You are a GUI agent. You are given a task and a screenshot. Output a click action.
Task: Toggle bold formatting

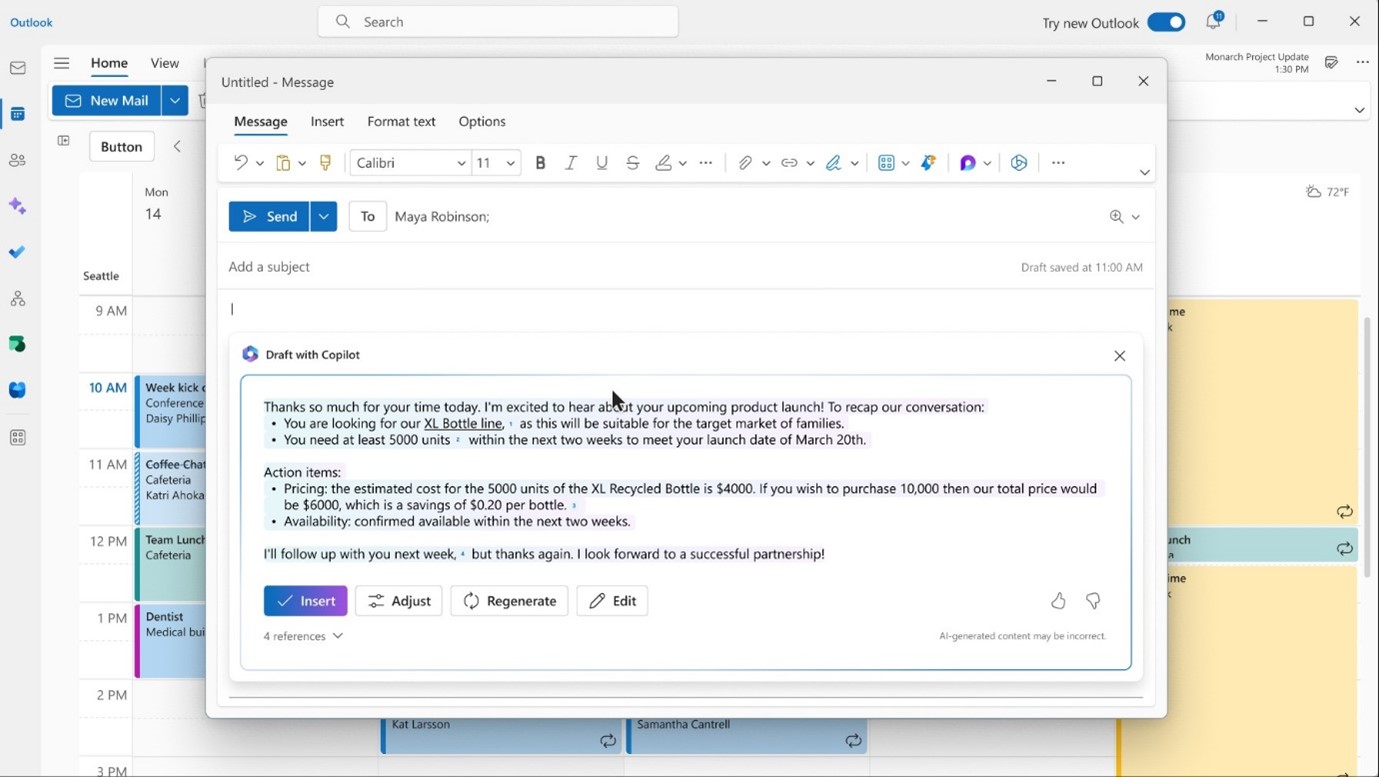tap(540, 162)
